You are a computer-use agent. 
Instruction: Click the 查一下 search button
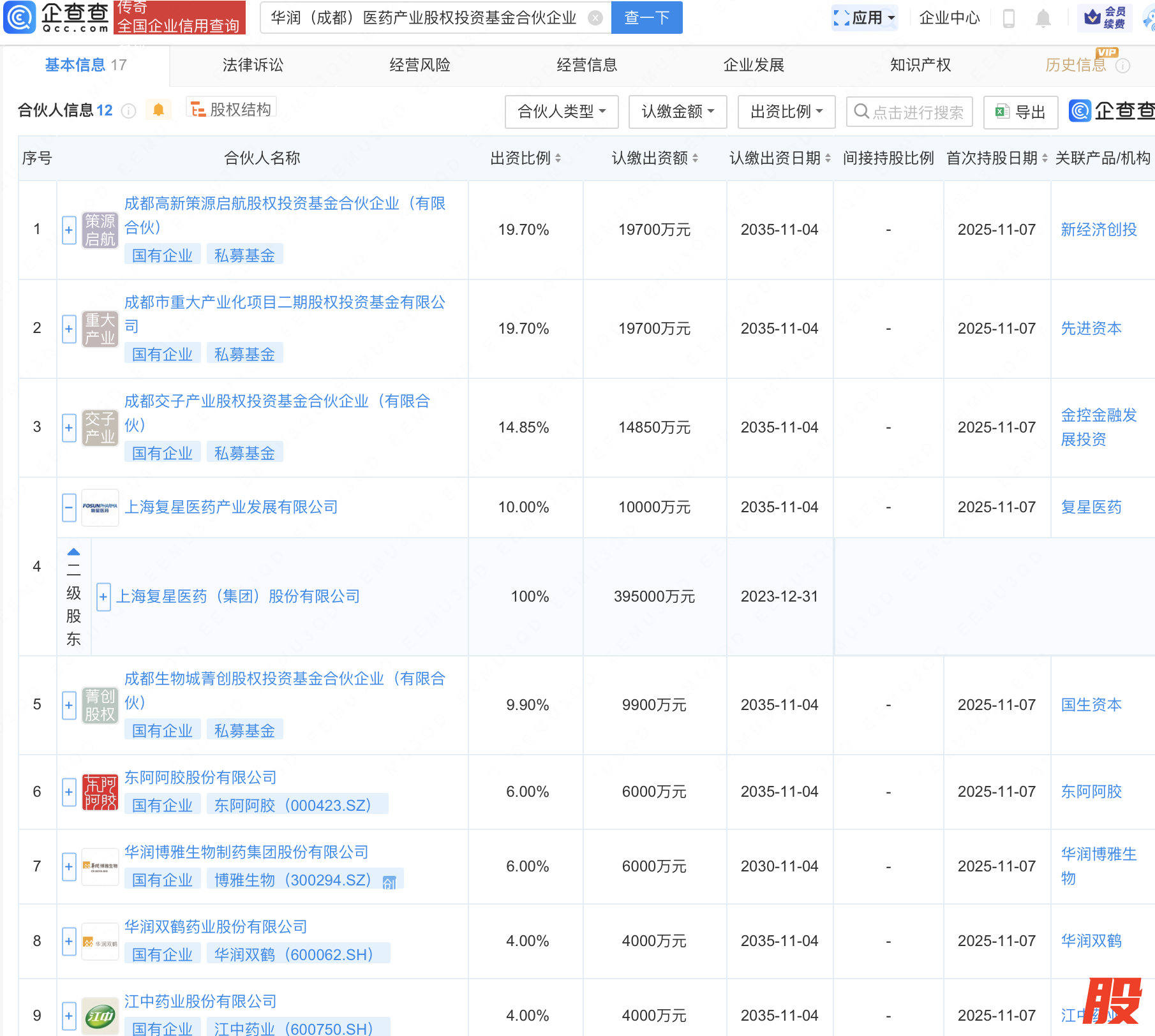[x=646, y=18]
